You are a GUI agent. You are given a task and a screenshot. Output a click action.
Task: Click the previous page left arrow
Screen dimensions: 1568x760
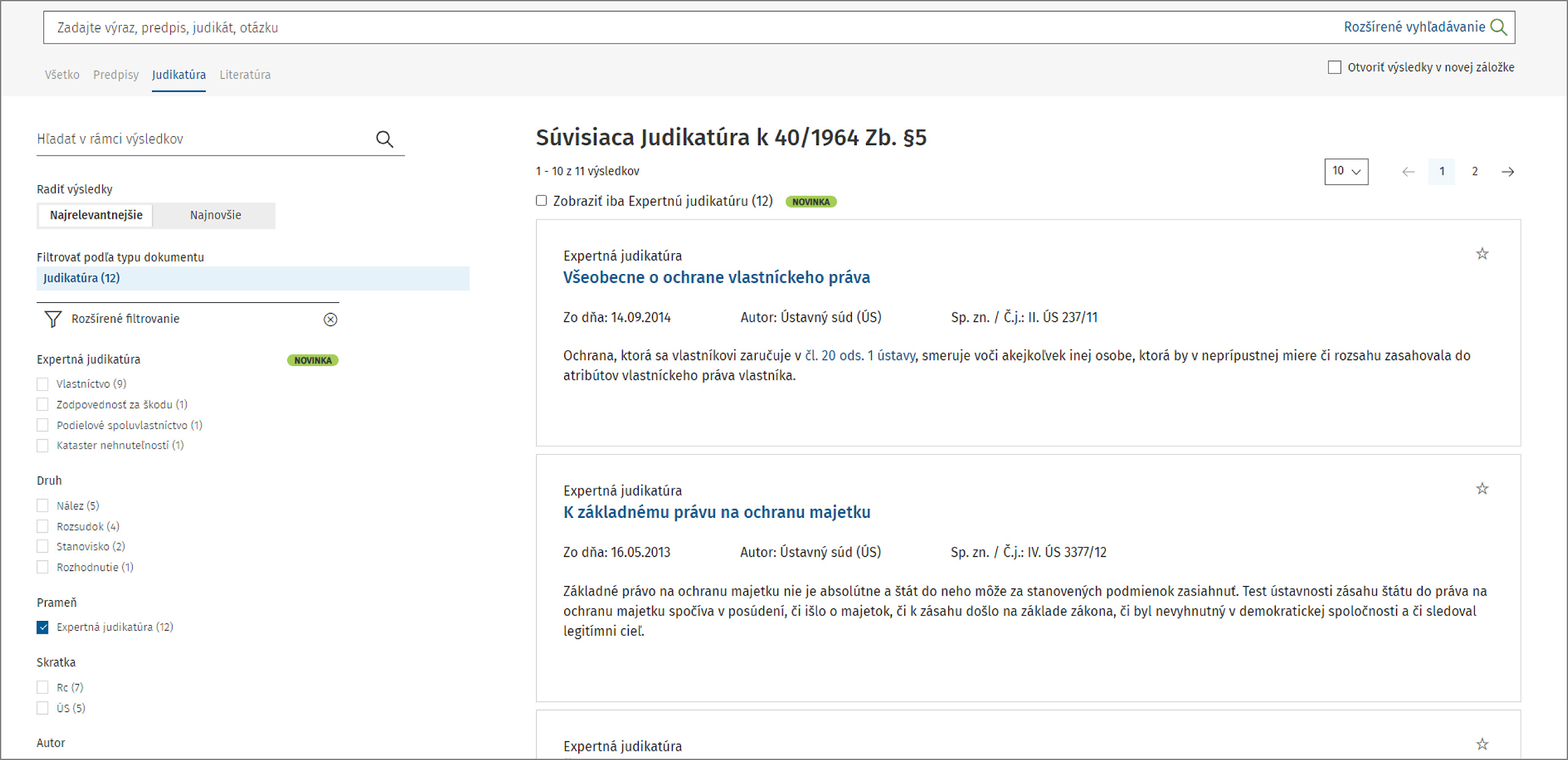[x=1408, y=172]
